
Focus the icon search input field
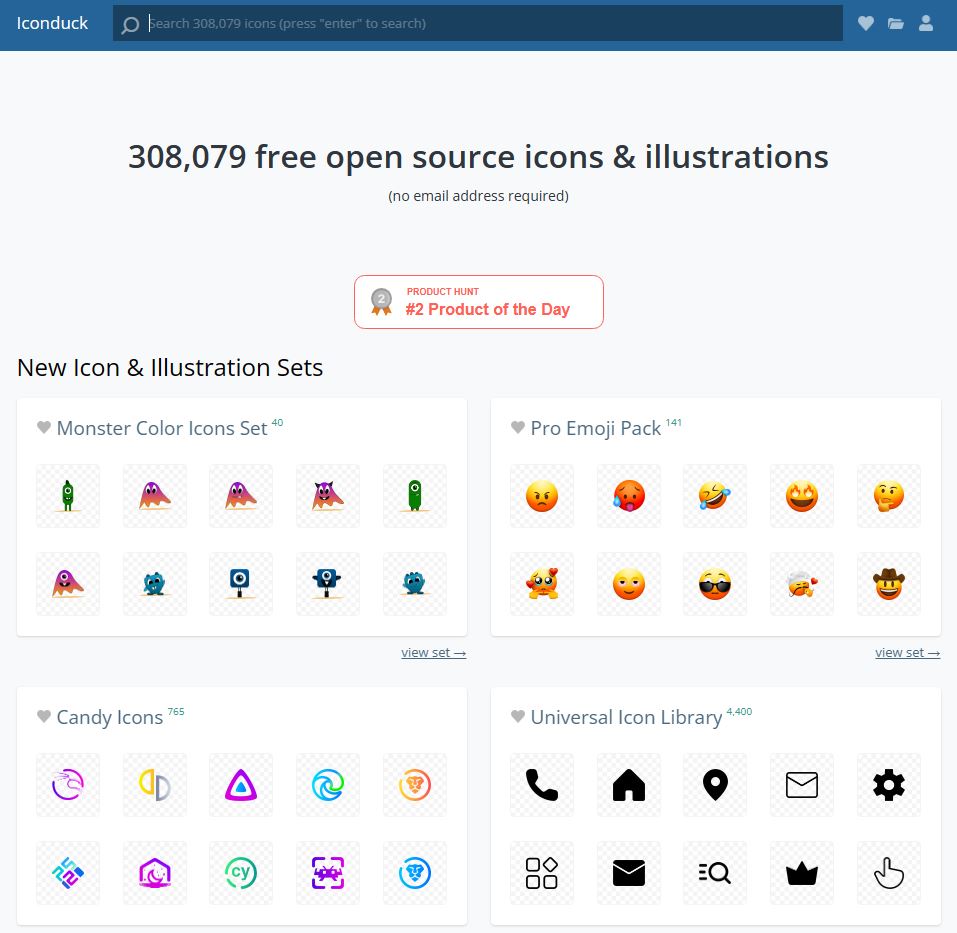point(478,23)
